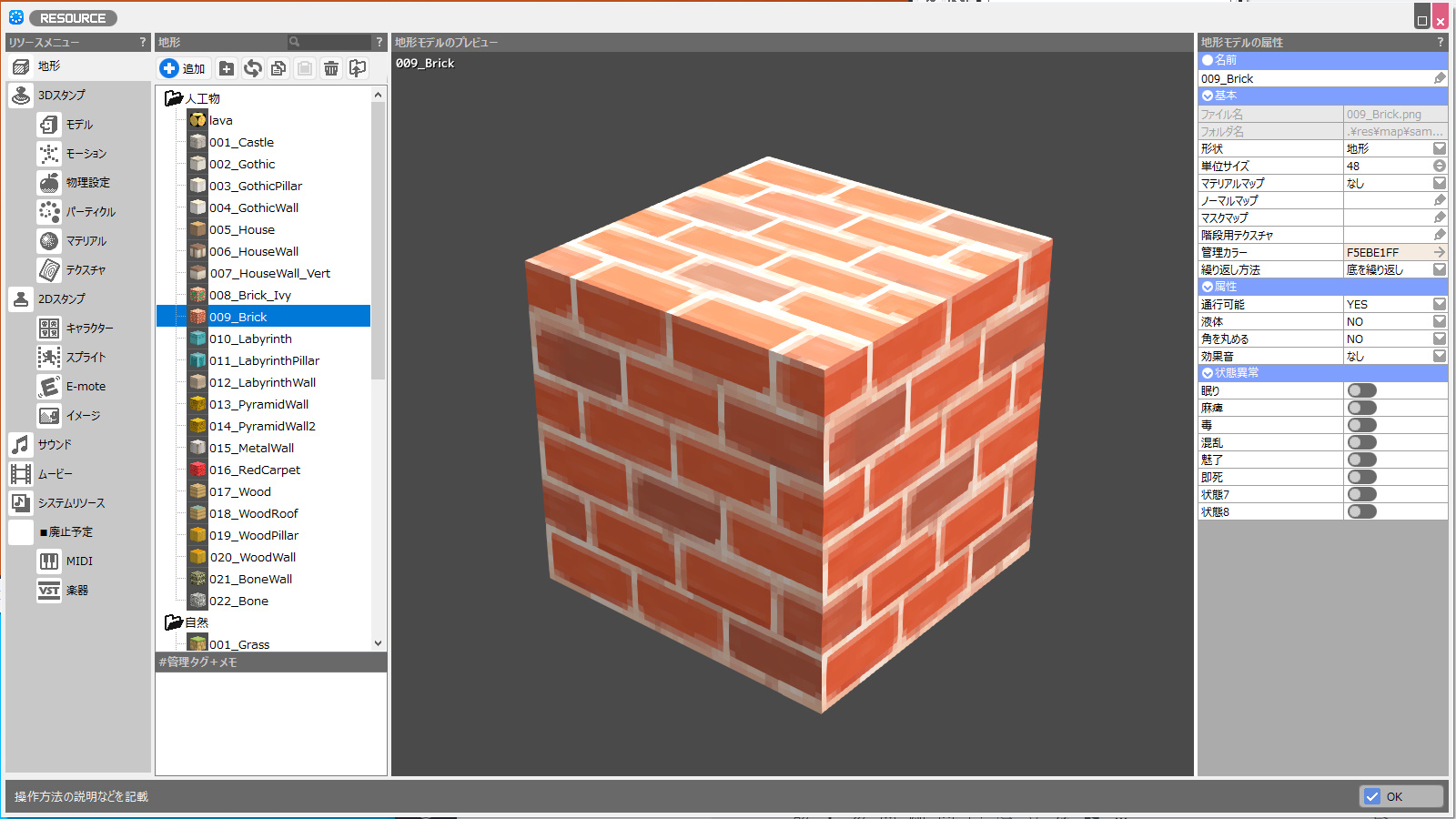Screen dimensions: 1456x819
Task: Click the pencil edit icon beside 009_Brick name
Action: [1440, 78]
